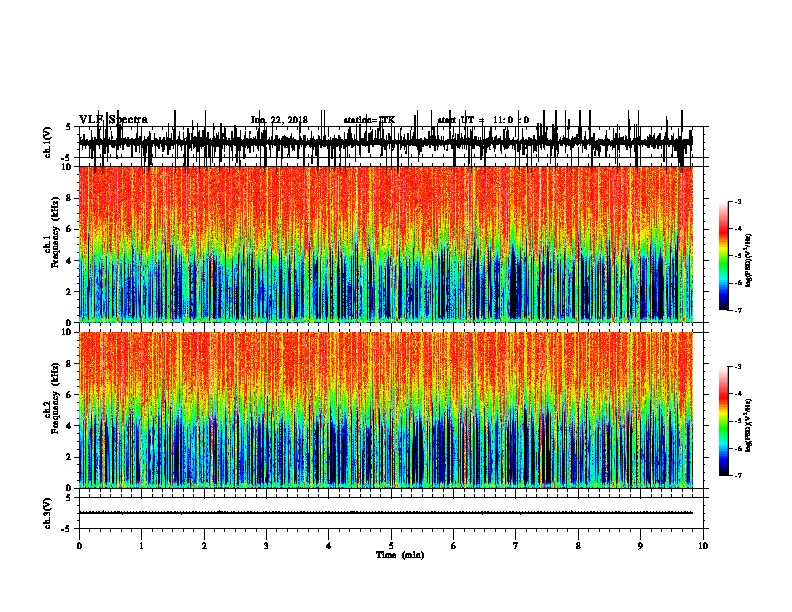This screenshot has height=612, width=792.
Task: Click the 'VLF Spectra' plot title
Action: (113, 120)
